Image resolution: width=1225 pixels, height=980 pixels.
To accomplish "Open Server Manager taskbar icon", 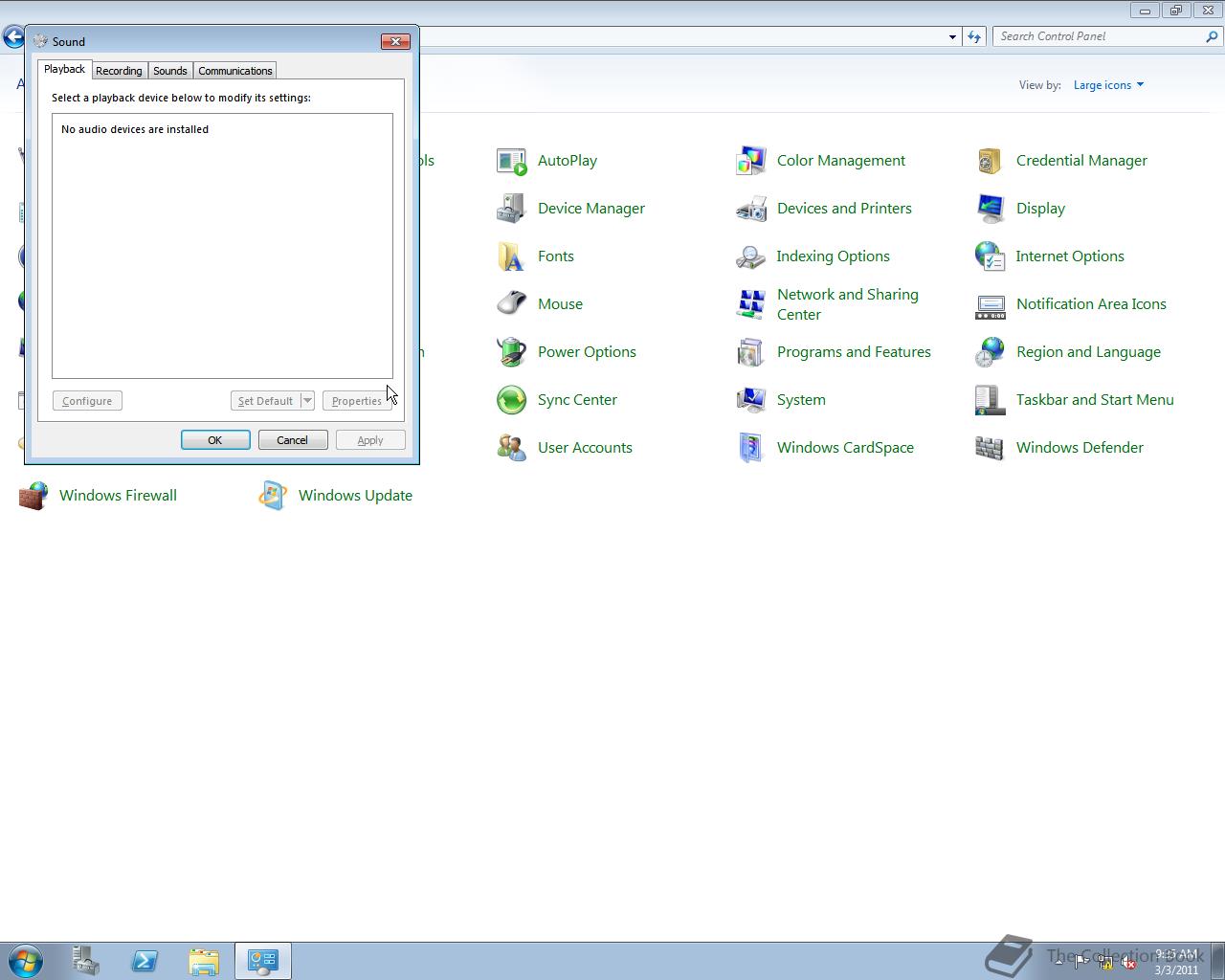I will tap(85, 961).
